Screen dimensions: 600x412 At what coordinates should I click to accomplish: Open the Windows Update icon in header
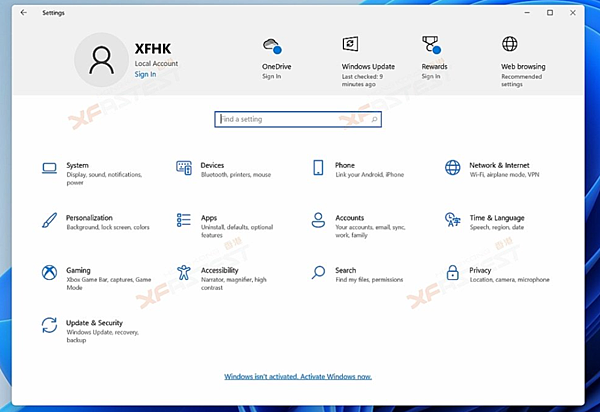[x=350, y=44]
